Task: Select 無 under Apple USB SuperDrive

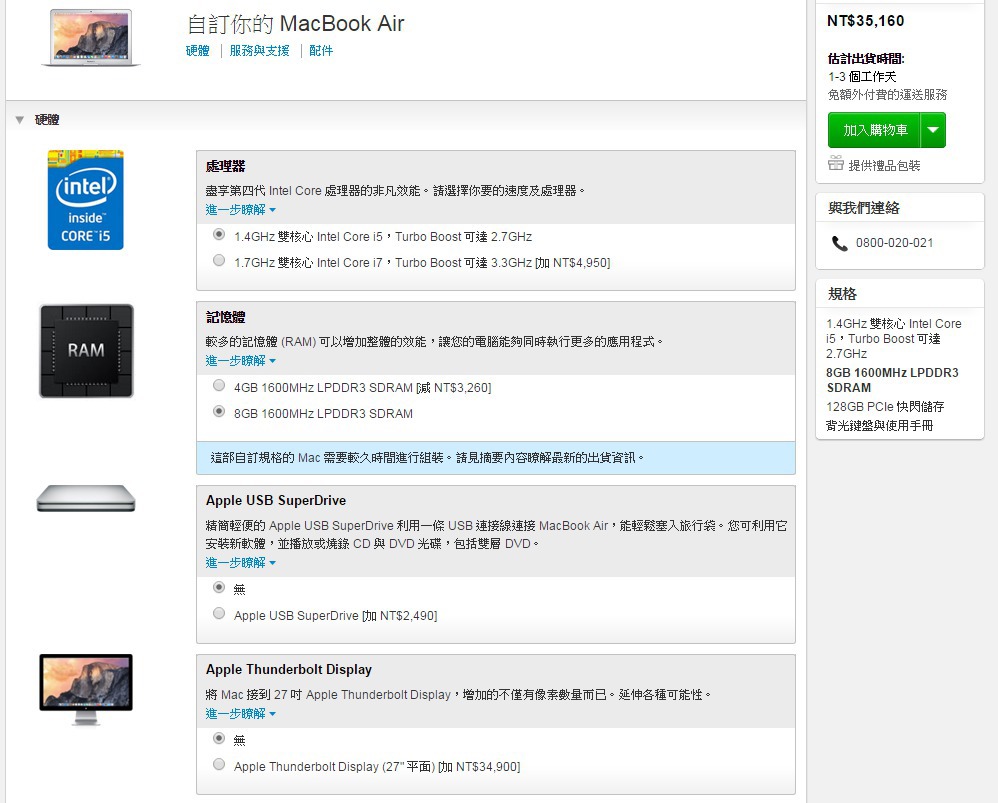Action: (219, 587)
